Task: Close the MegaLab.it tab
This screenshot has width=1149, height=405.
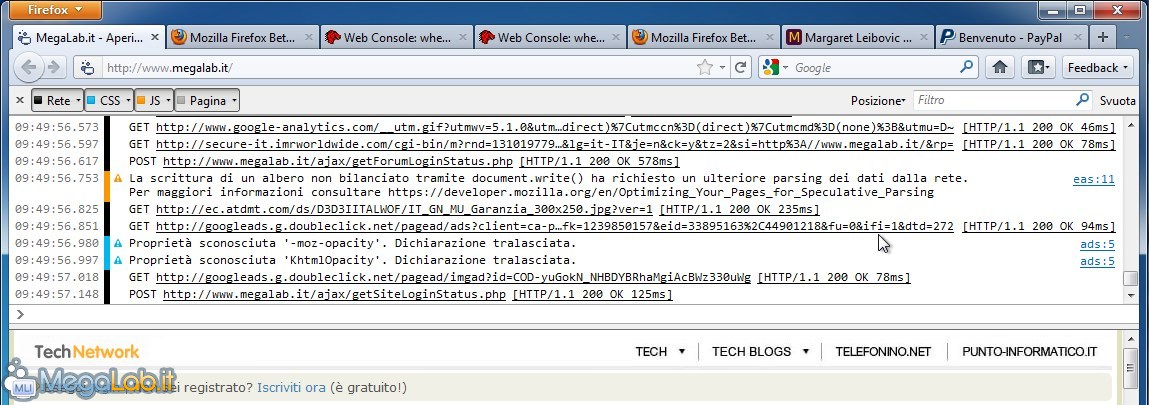Action: point(155,37)
